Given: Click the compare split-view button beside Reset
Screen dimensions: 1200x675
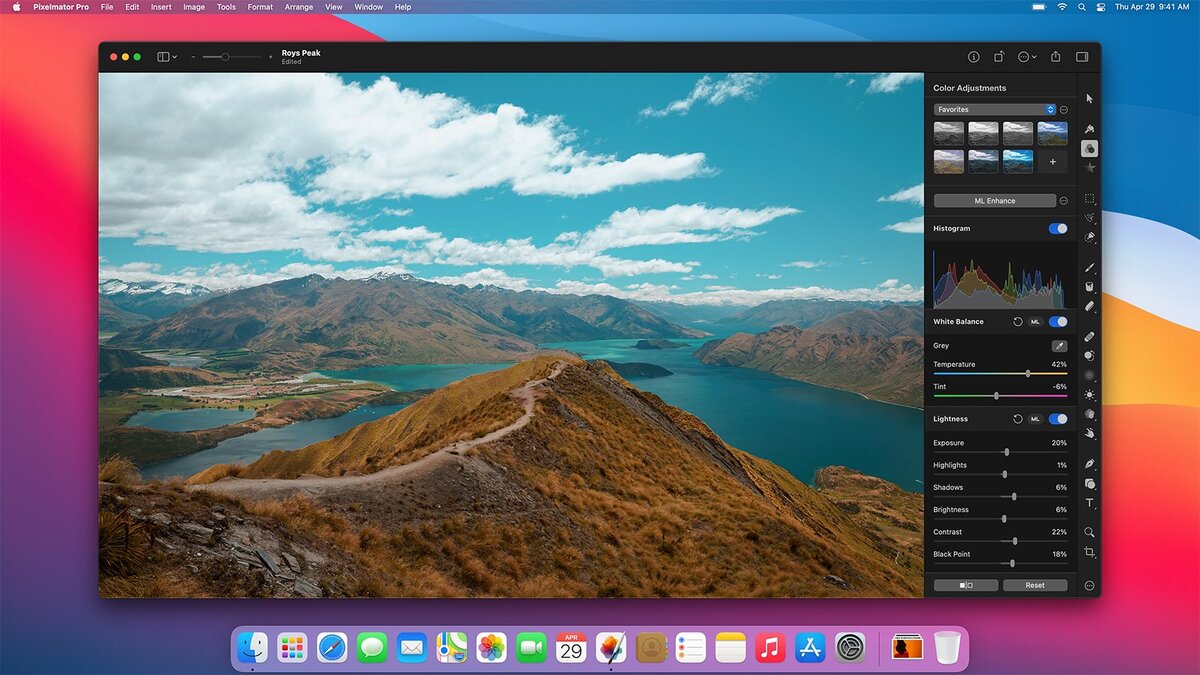Looking at the screenshot, I should click(x=965, y=585).
